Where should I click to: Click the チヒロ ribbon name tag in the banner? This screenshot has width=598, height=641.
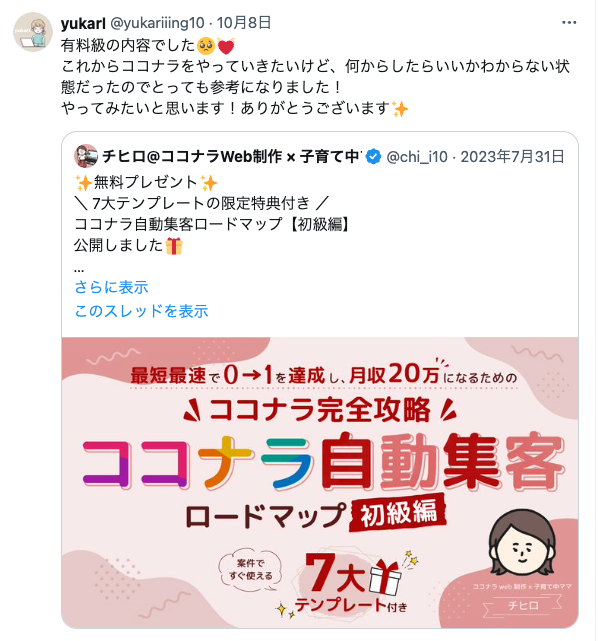(x=523, y=605)
